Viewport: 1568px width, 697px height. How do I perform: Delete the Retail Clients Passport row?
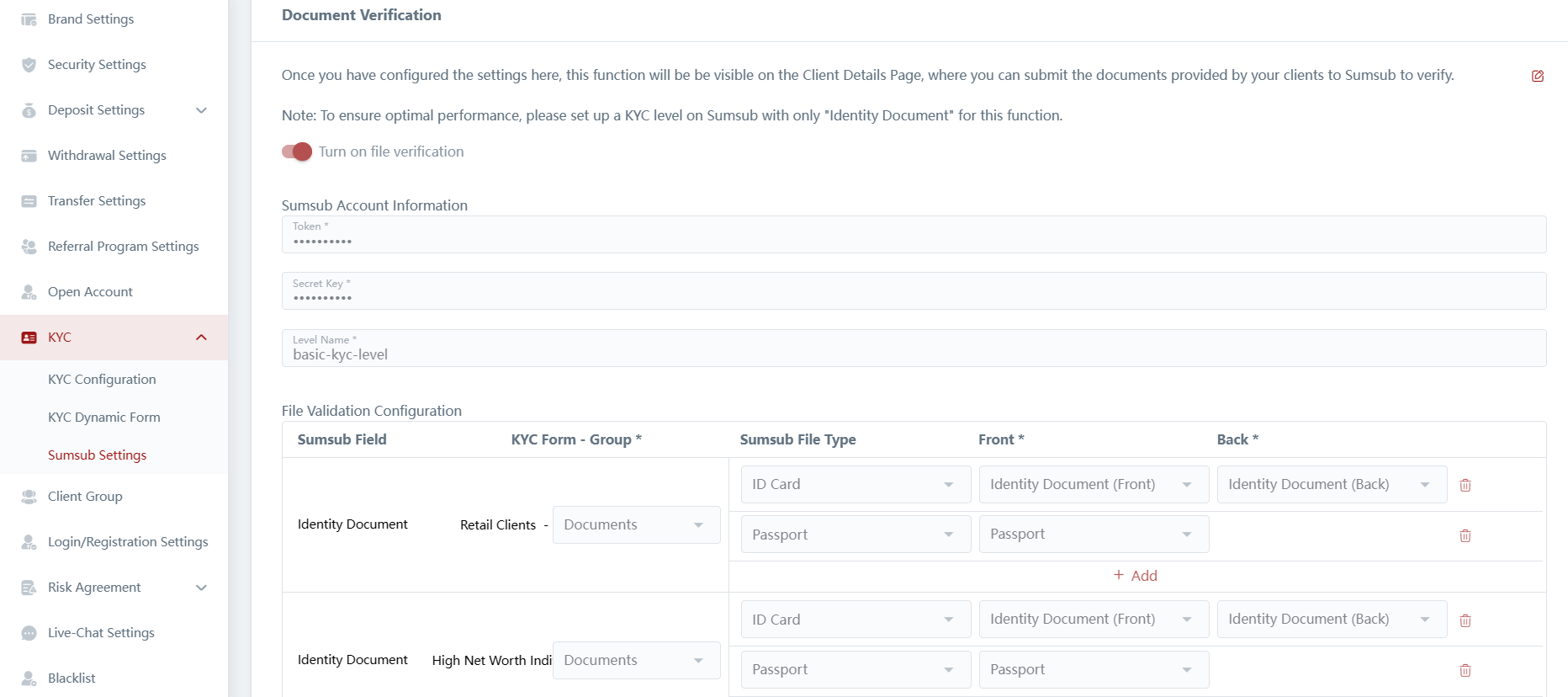(1465, 535)
